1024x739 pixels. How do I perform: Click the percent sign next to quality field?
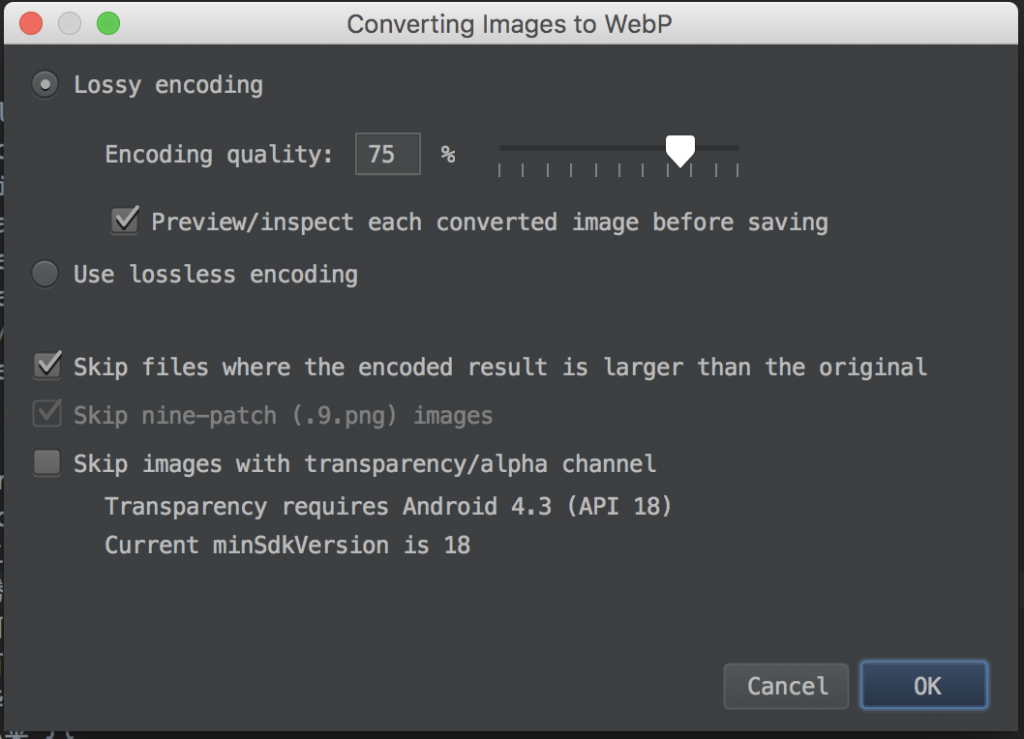[448, 154]
